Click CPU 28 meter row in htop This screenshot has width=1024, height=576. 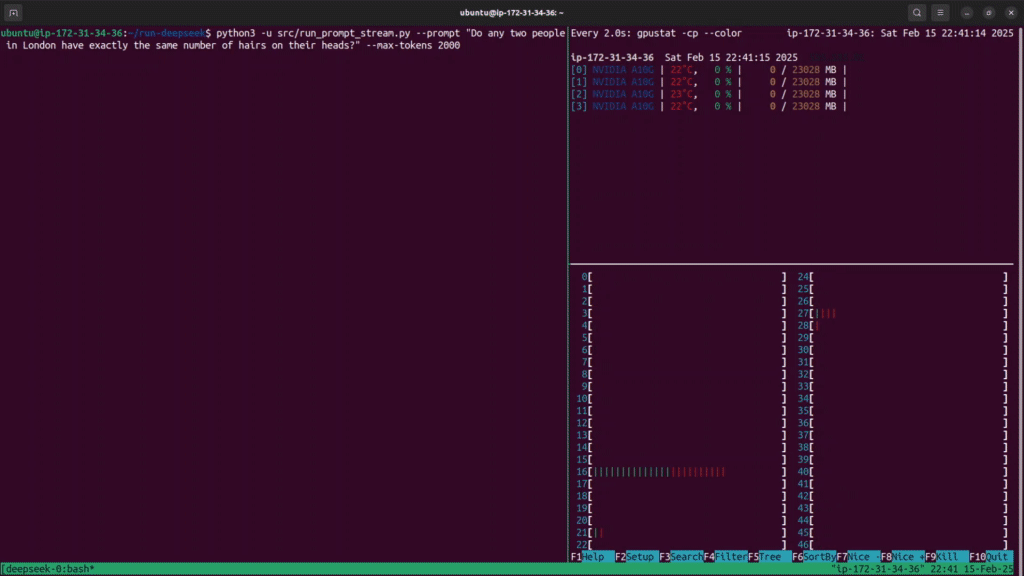[903, 325]
